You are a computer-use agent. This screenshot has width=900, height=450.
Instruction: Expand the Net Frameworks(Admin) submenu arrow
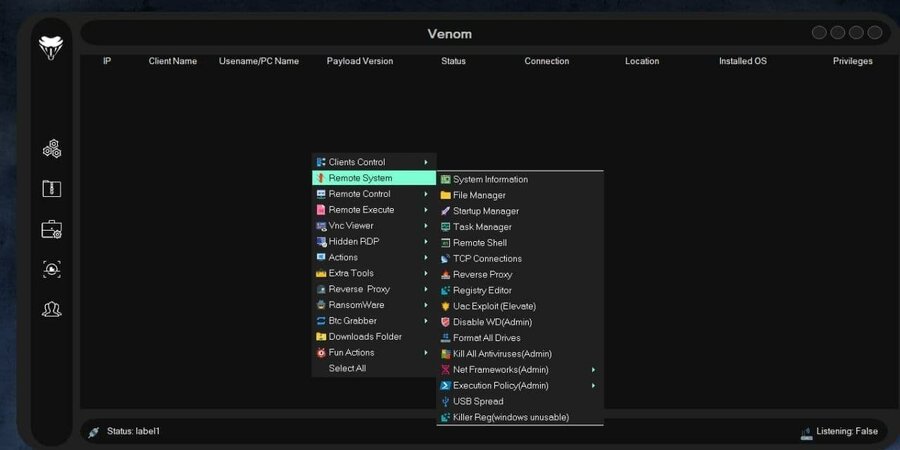(x=593, y=370)
